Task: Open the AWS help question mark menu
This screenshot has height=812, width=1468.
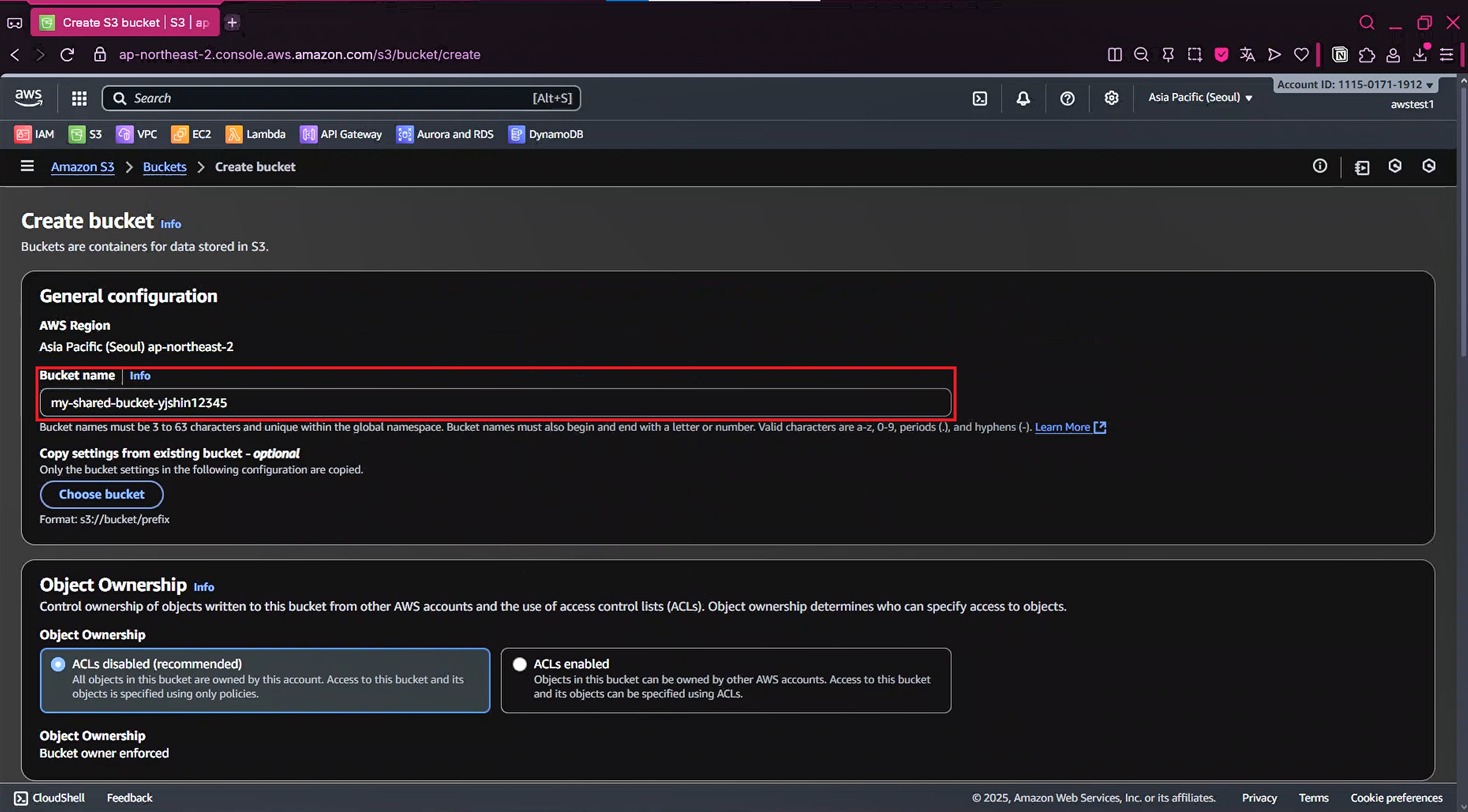Action: pos(1067,98)
